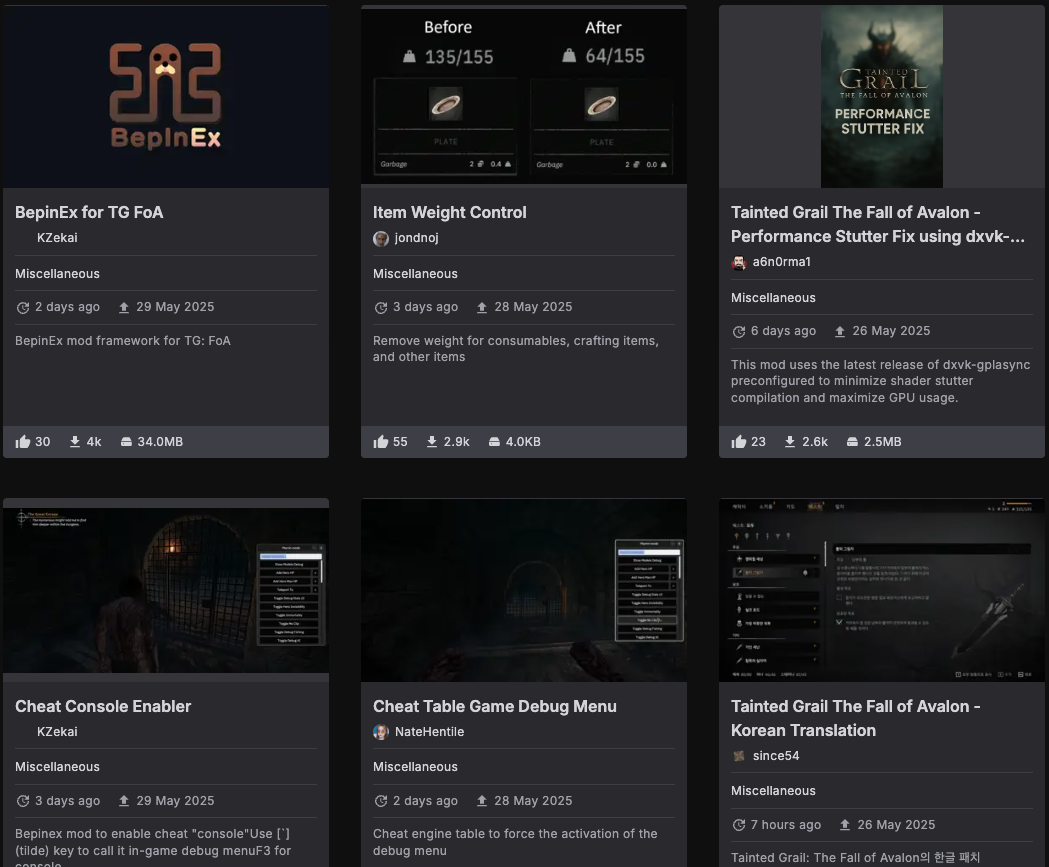This screenshot has height=867, width=1049.
Task: Visit author NateHentile's profile name
Action: [430, 732]
